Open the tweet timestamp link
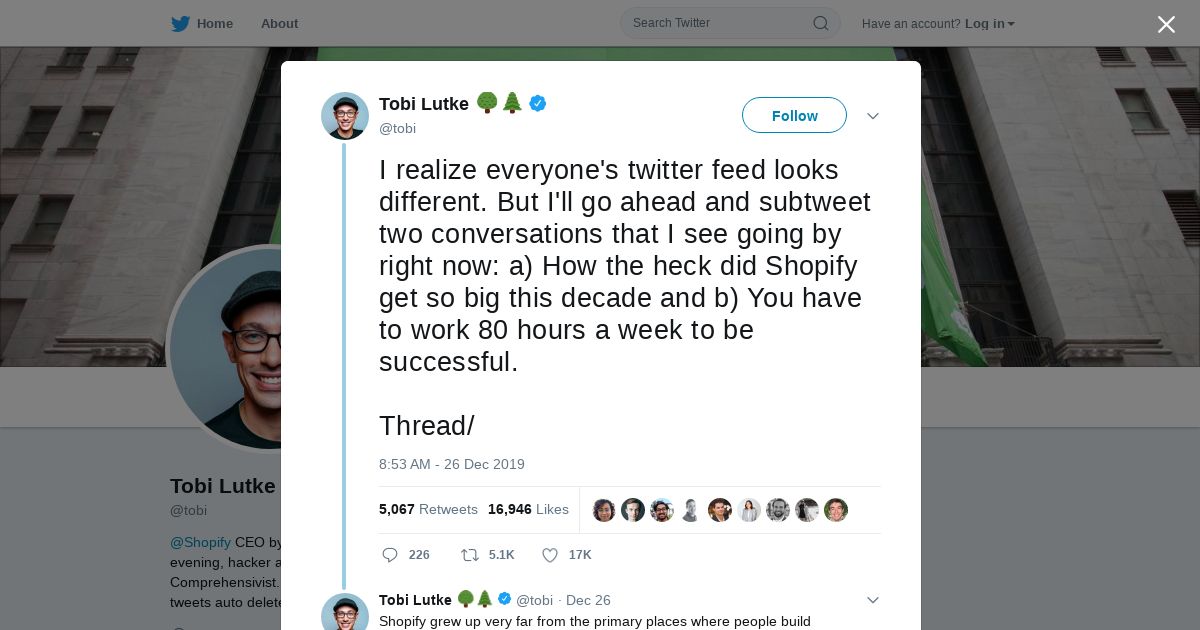 [x=451, y=464]
